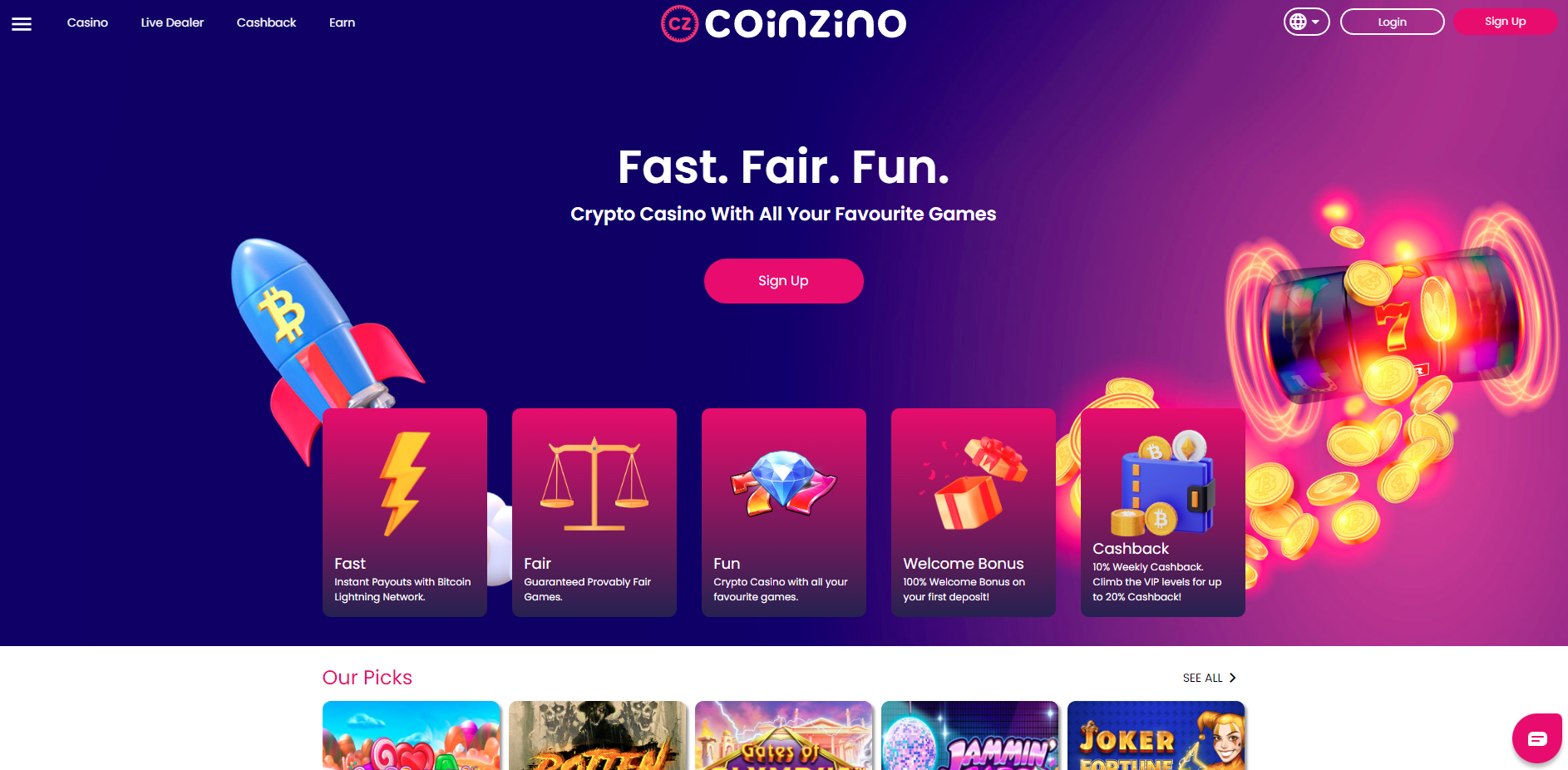Click the large center Sign Up button
The width and height of the screenshot is (1568, 770).
pos(783,281)
